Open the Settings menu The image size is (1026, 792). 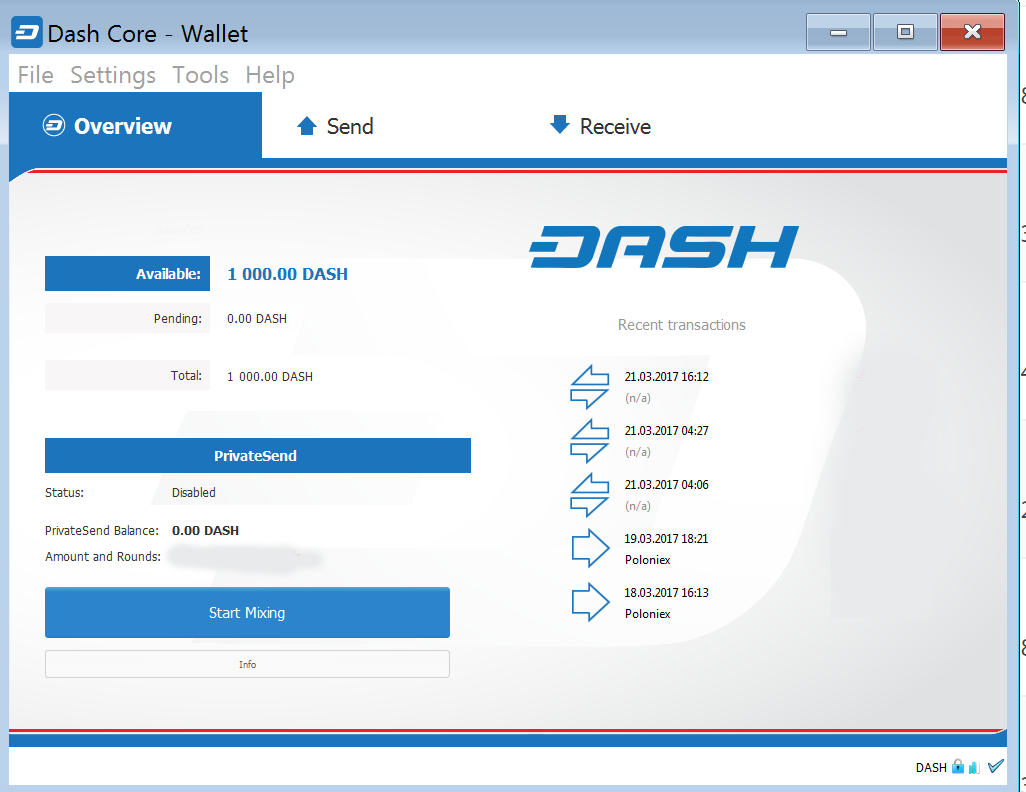[x=113, y=75]
